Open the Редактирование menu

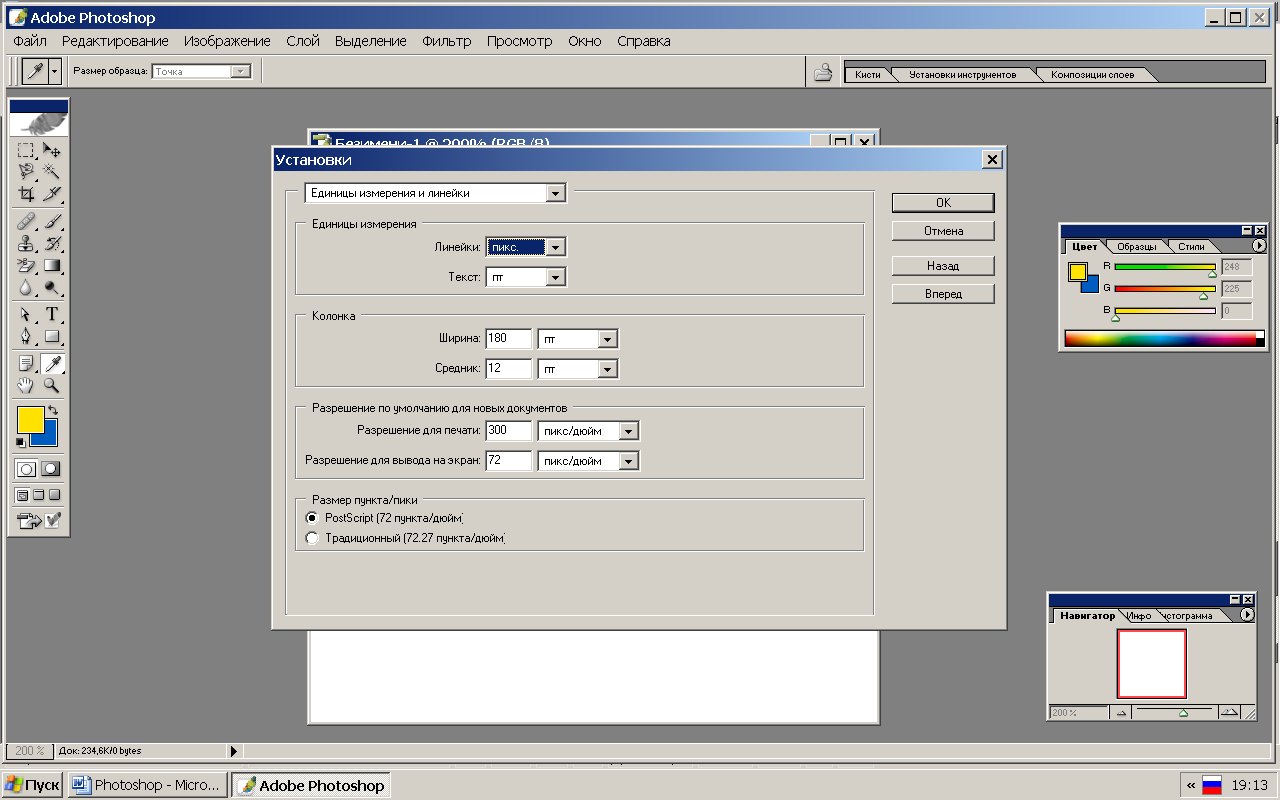pyautogui.click(x=115, y=41)
